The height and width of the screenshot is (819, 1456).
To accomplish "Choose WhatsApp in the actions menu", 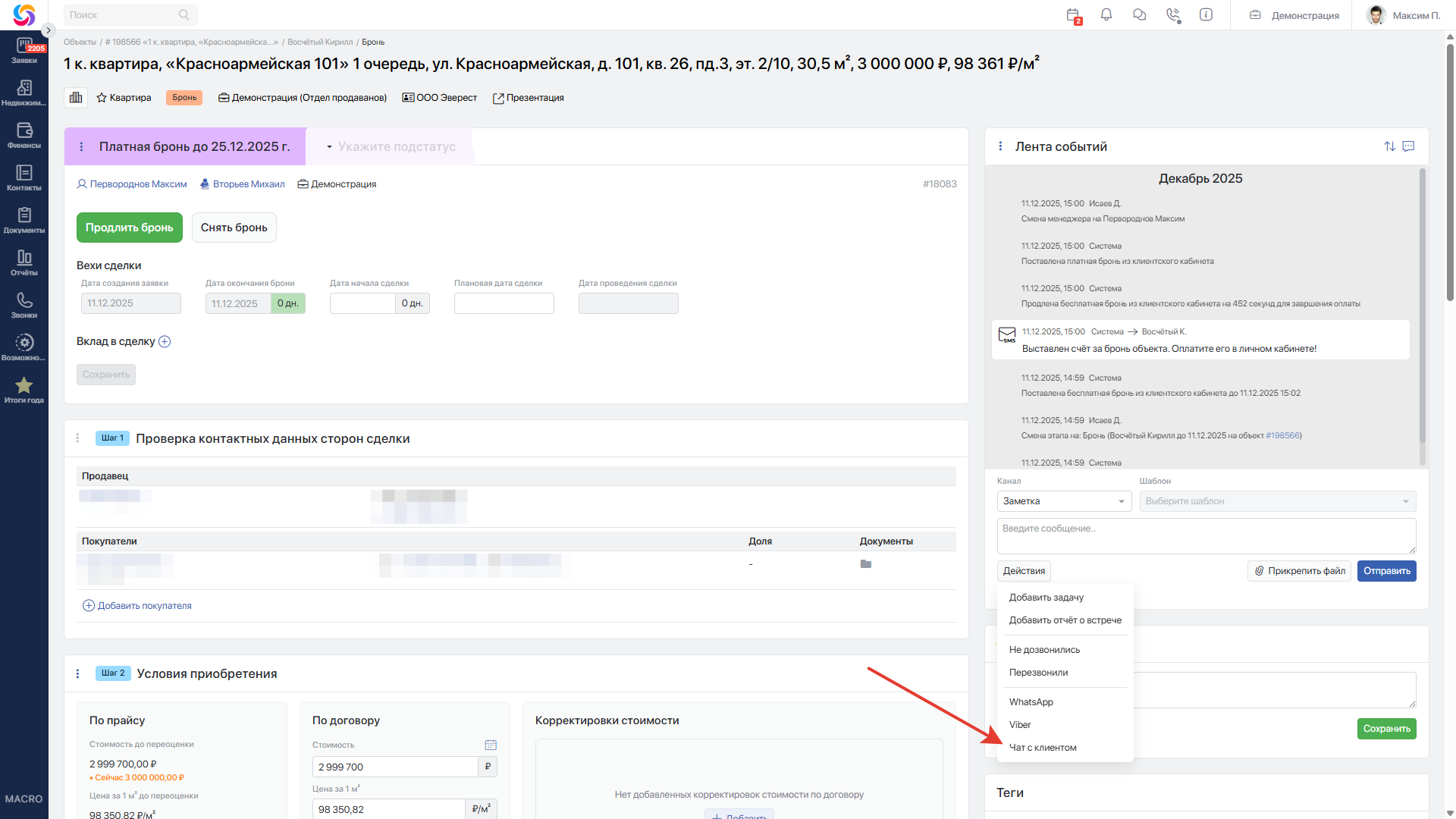I will (1031, 702).
